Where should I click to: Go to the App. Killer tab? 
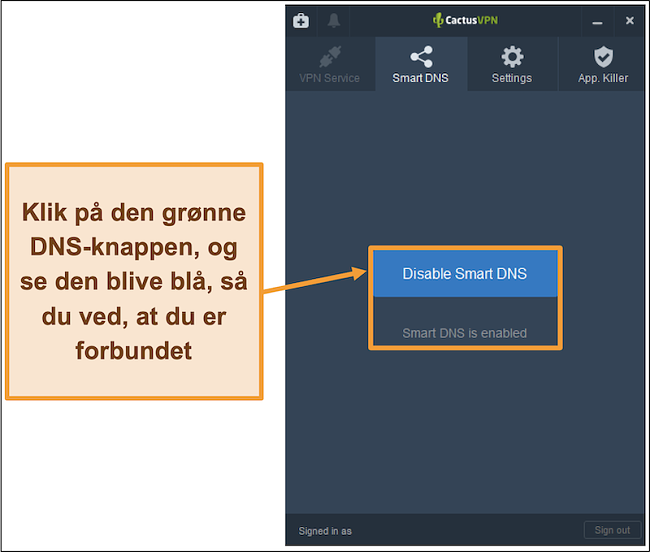tap(603, 64)
